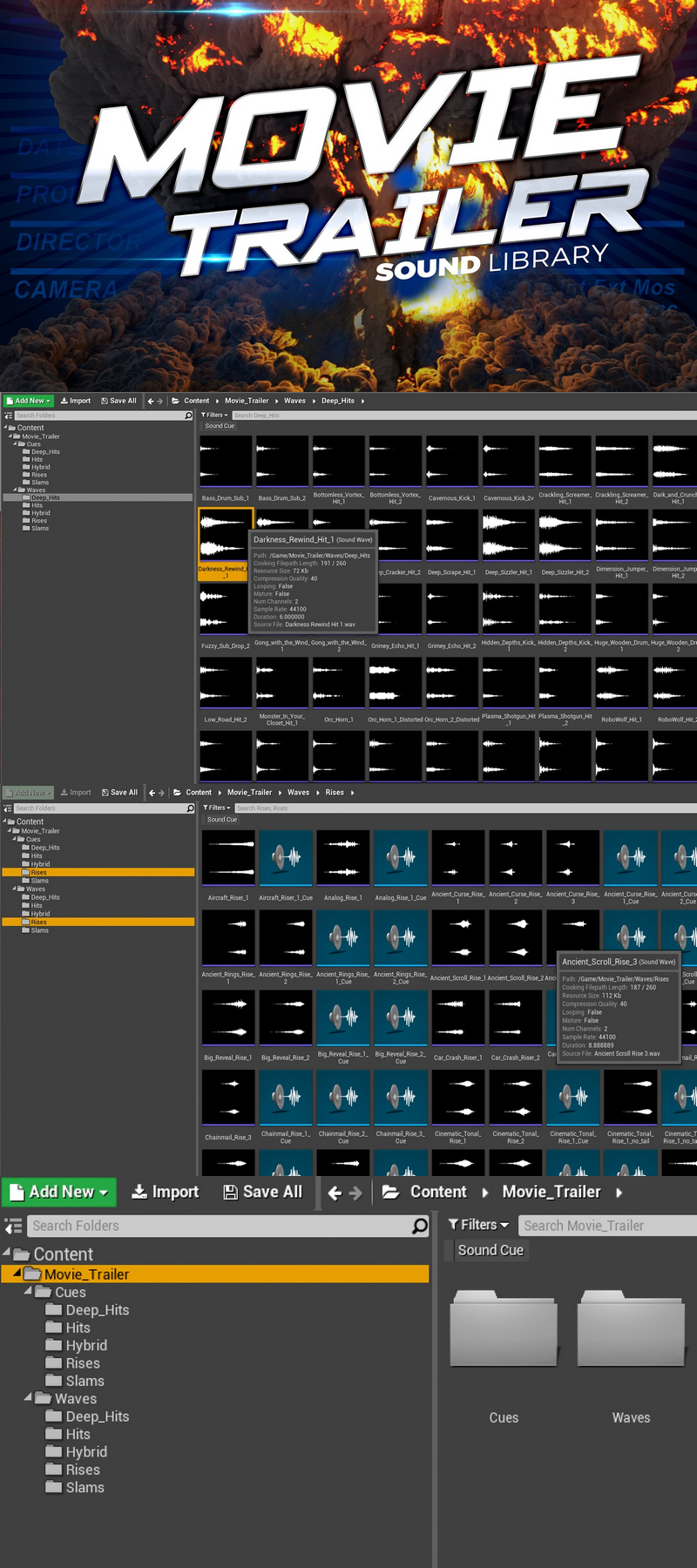
Task: Click Deep_Hits breadcrumb in top browser
Action: point(337,401)
